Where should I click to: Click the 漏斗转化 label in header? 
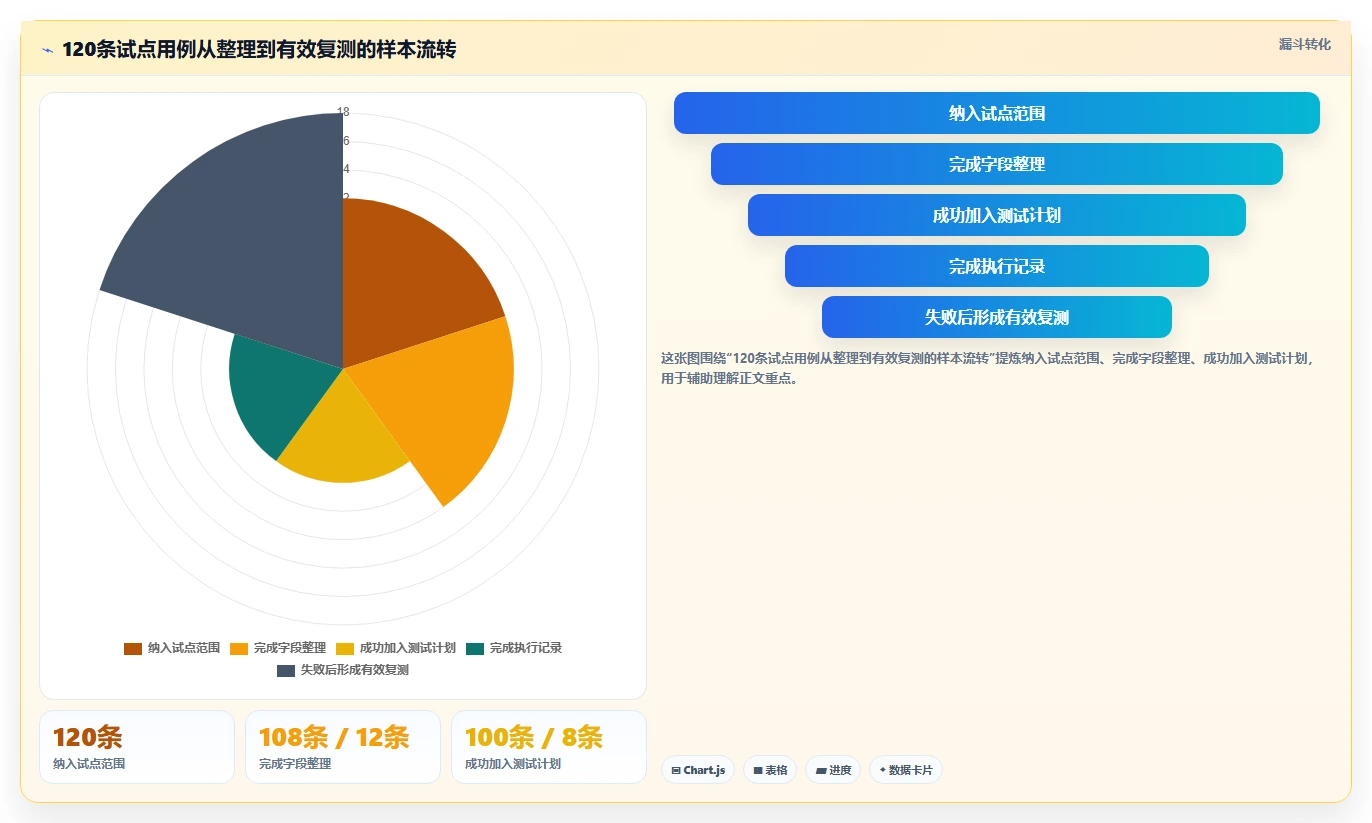tap(1304, 44)
